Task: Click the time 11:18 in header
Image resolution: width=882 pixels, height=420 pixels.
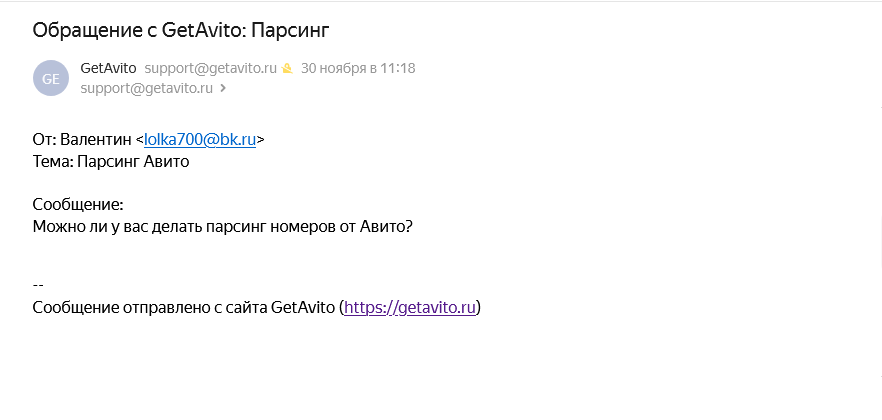Action: (398, 69)
